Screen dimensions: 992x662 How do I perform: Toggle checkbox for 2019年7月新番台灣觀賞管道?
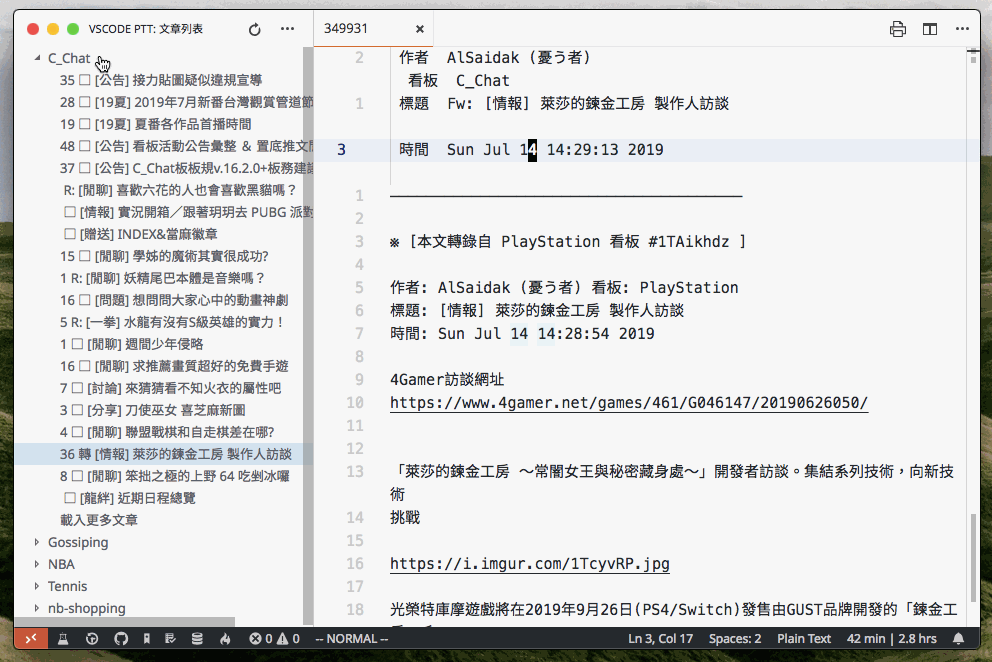tap(85, 102)
